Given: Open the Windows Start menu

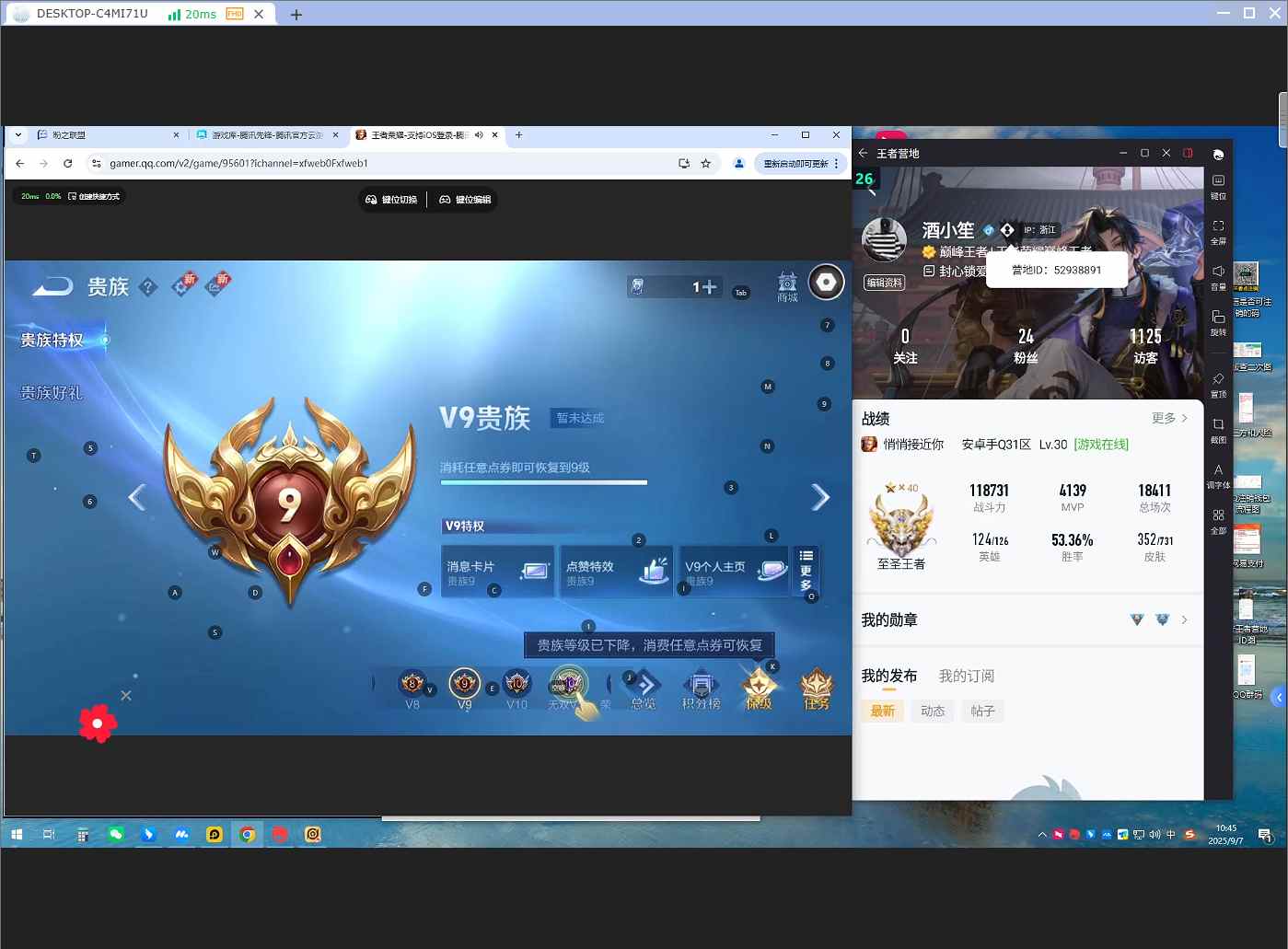Looking at the screenshot, I should [16, 834].
